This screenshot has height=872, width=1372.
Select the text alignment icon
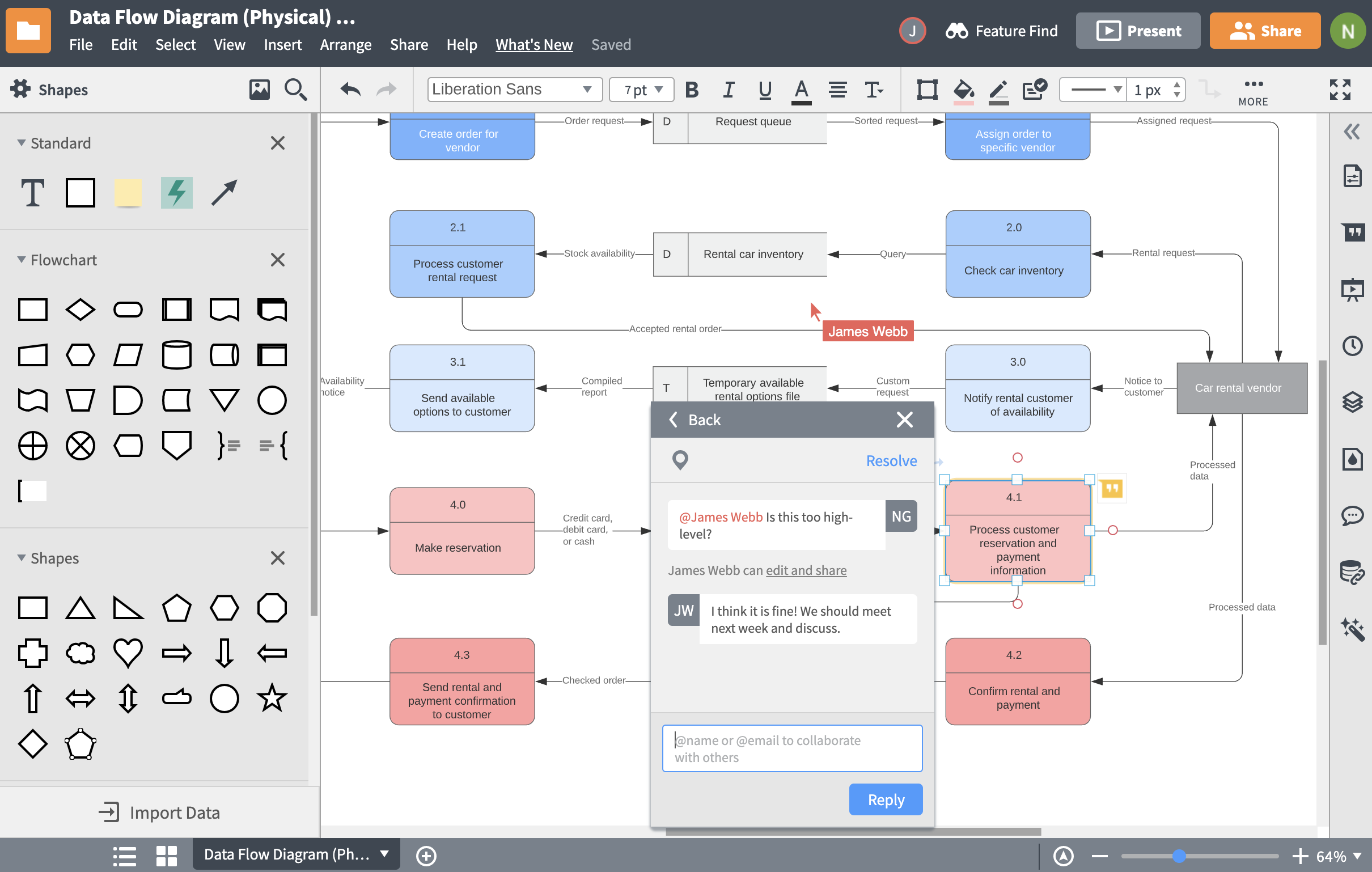838,90
